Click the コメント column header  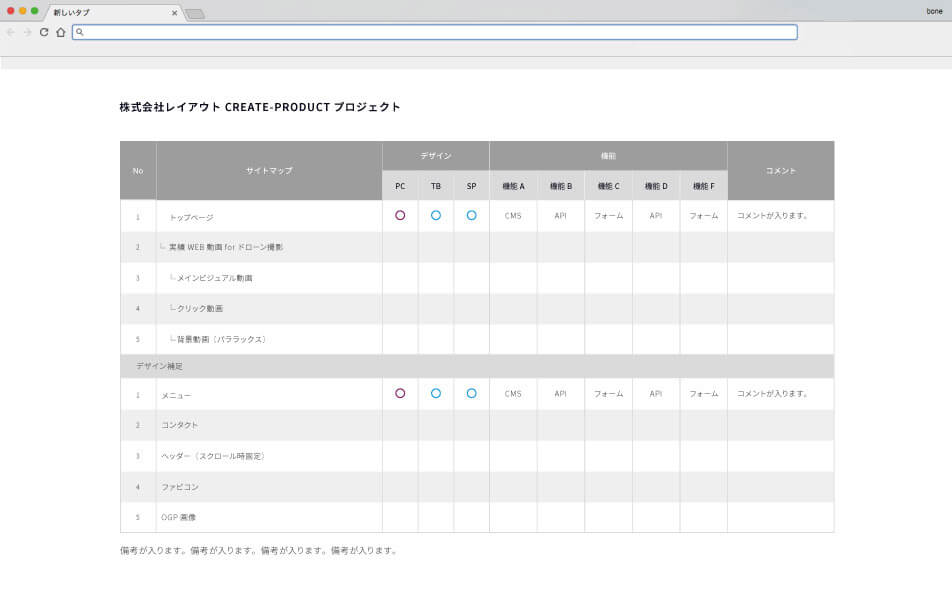[x=781, y=171]
